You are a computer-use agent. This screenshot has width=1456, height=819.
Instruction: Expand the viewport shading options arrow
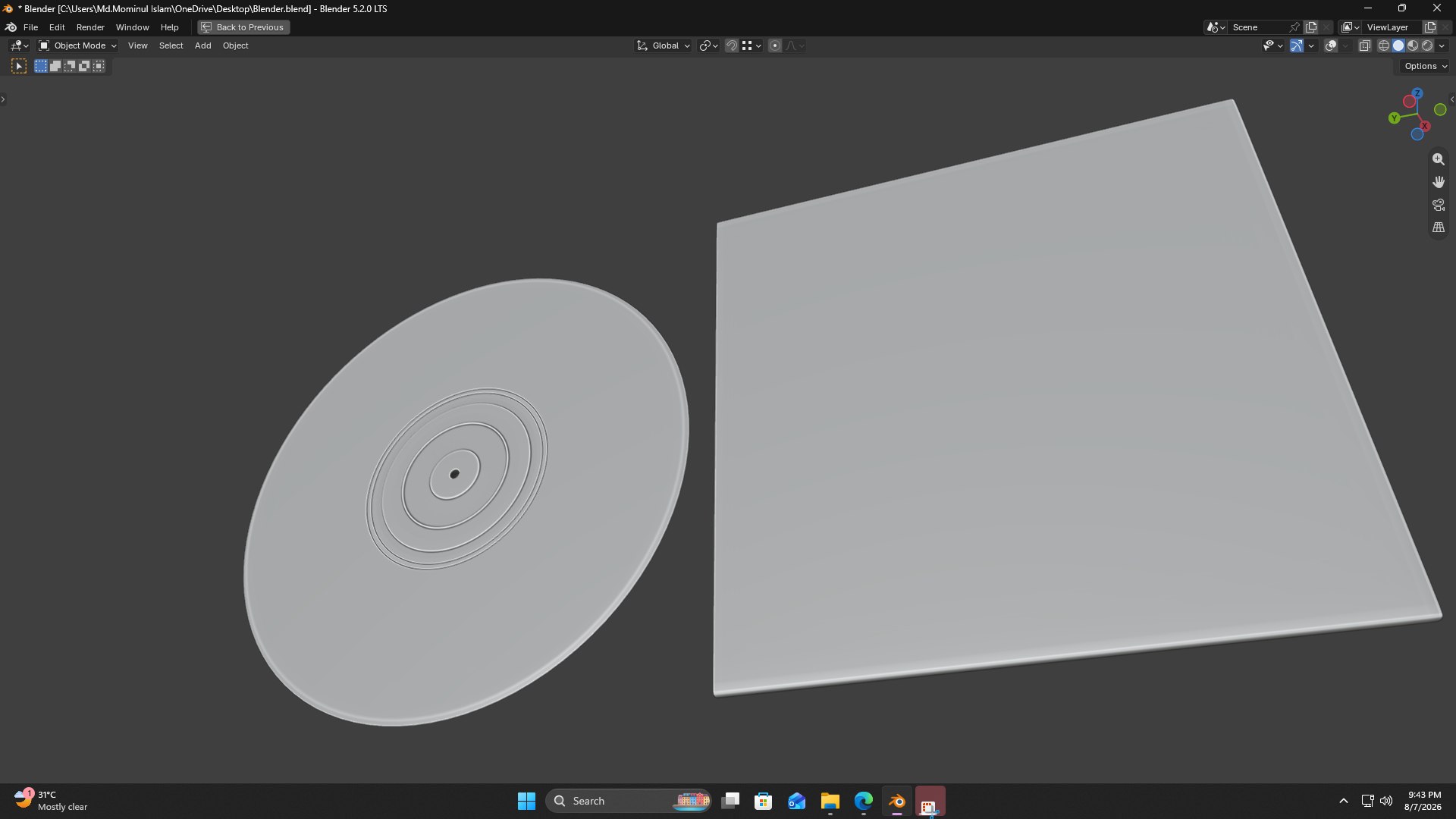pyautogui.click(x=1442, y=46)
